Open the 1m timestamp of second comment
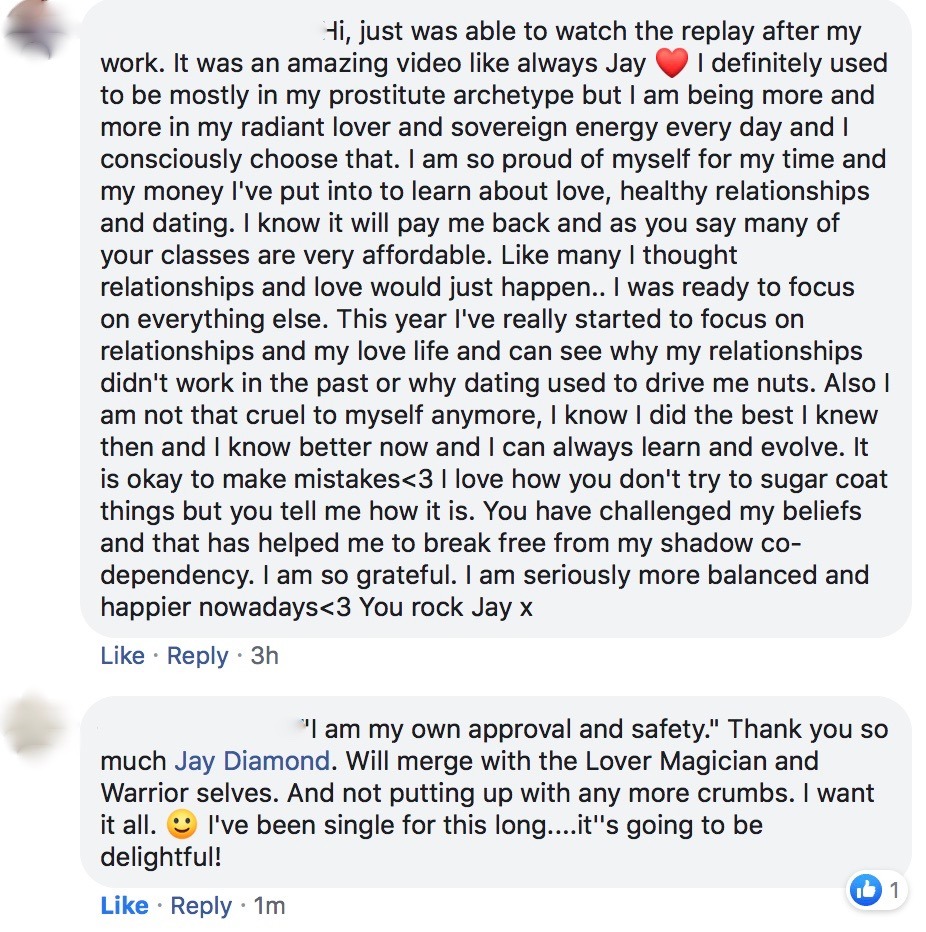The width and height of the screenshot is (926, 932). pos(269,906)
